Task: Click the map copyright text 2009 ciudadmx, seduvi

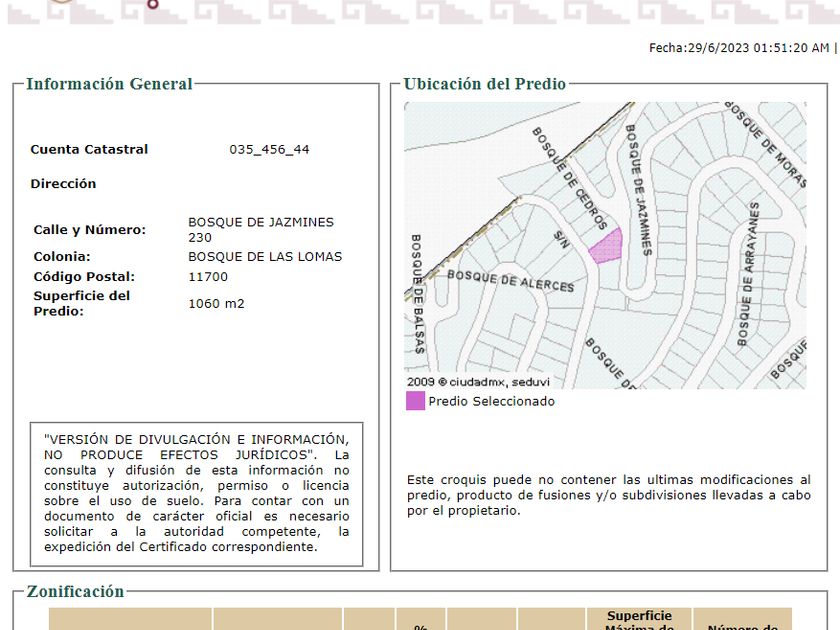Action: coord(478,382)
